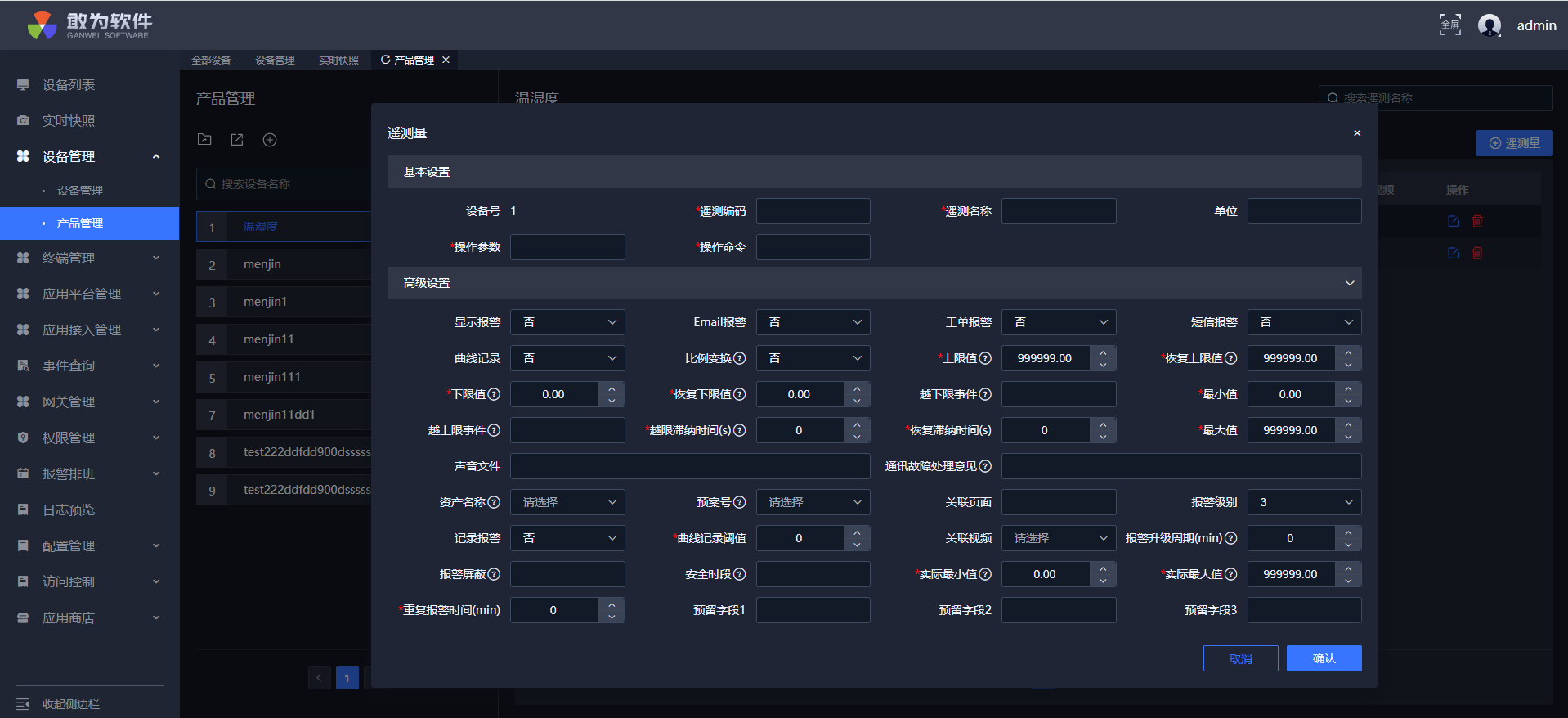Click the 取消 button
The image size is (1568, 718).
tap(1240, 658)
